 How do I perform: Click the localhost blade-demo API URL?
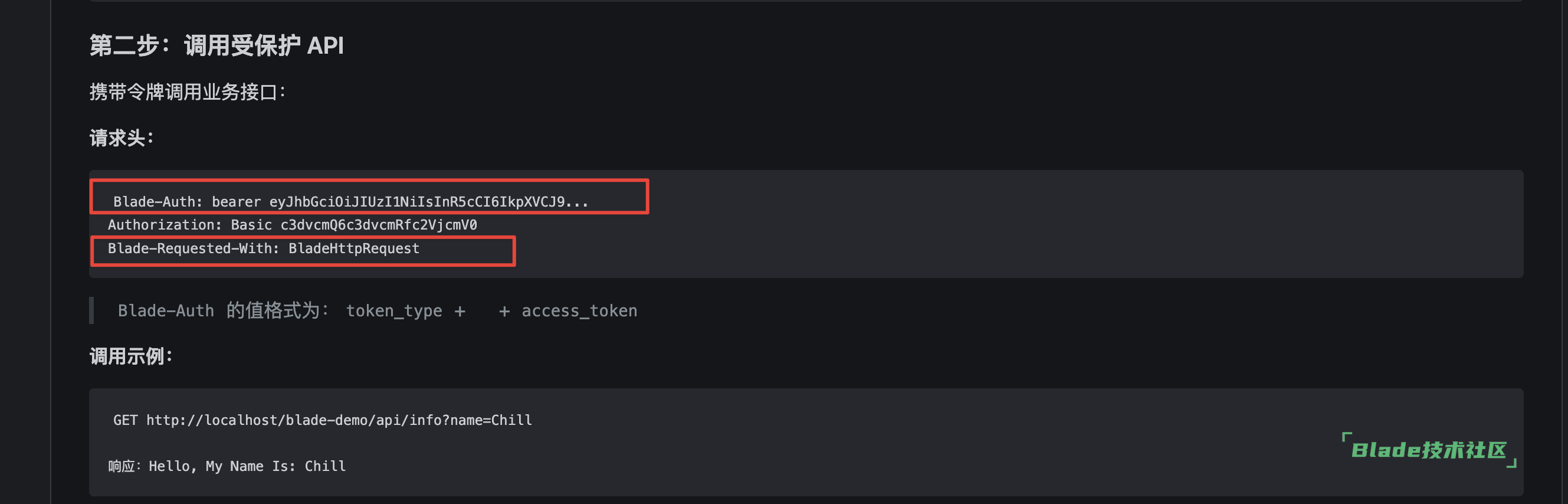tap(339, 420)
